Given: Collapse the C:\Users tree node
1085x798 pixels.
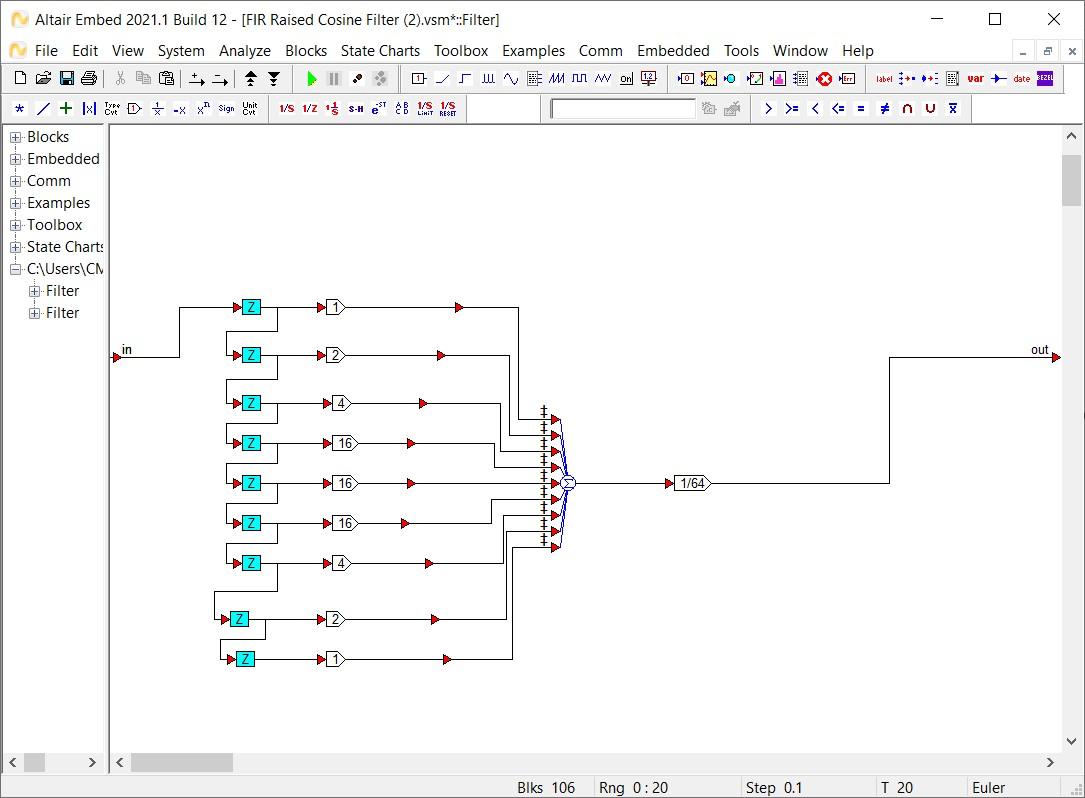Looking at the screenshot, I should 16,269.
